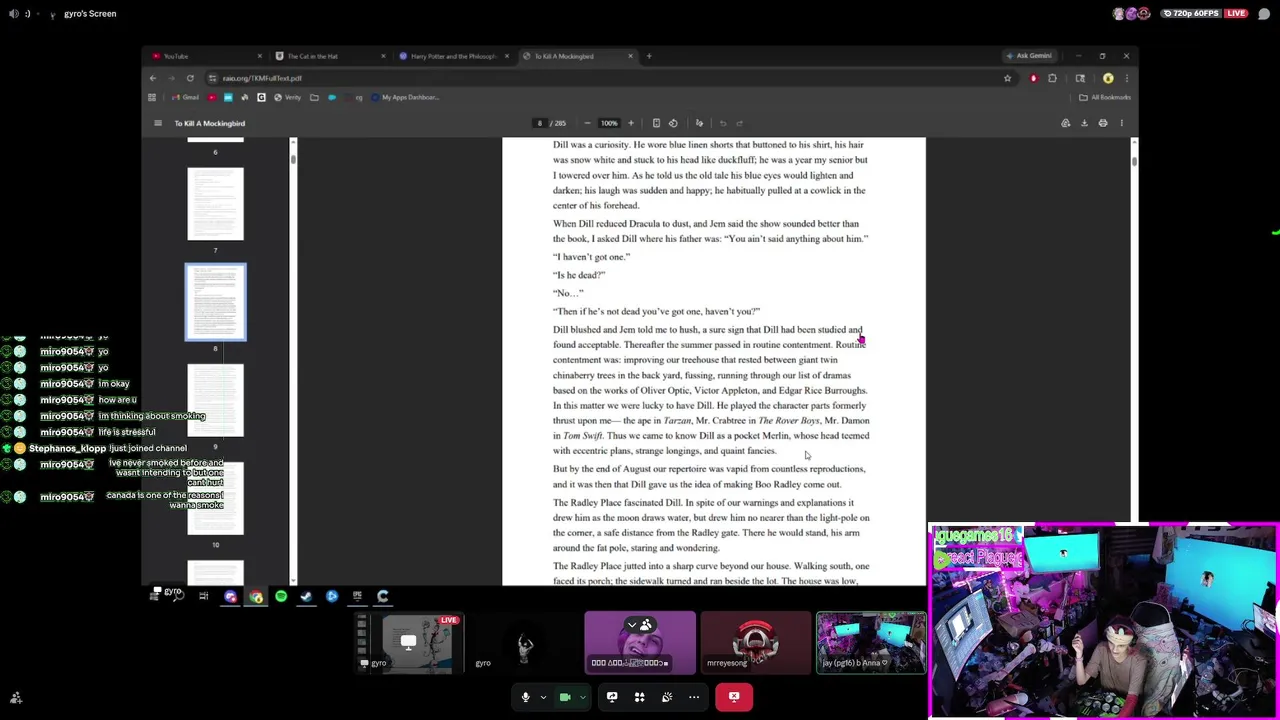Image resolution: width=1280 pixels, height=720 pixels.
Task: Enable the PDF draw annotation tool
Action: [x=699, y=123]
